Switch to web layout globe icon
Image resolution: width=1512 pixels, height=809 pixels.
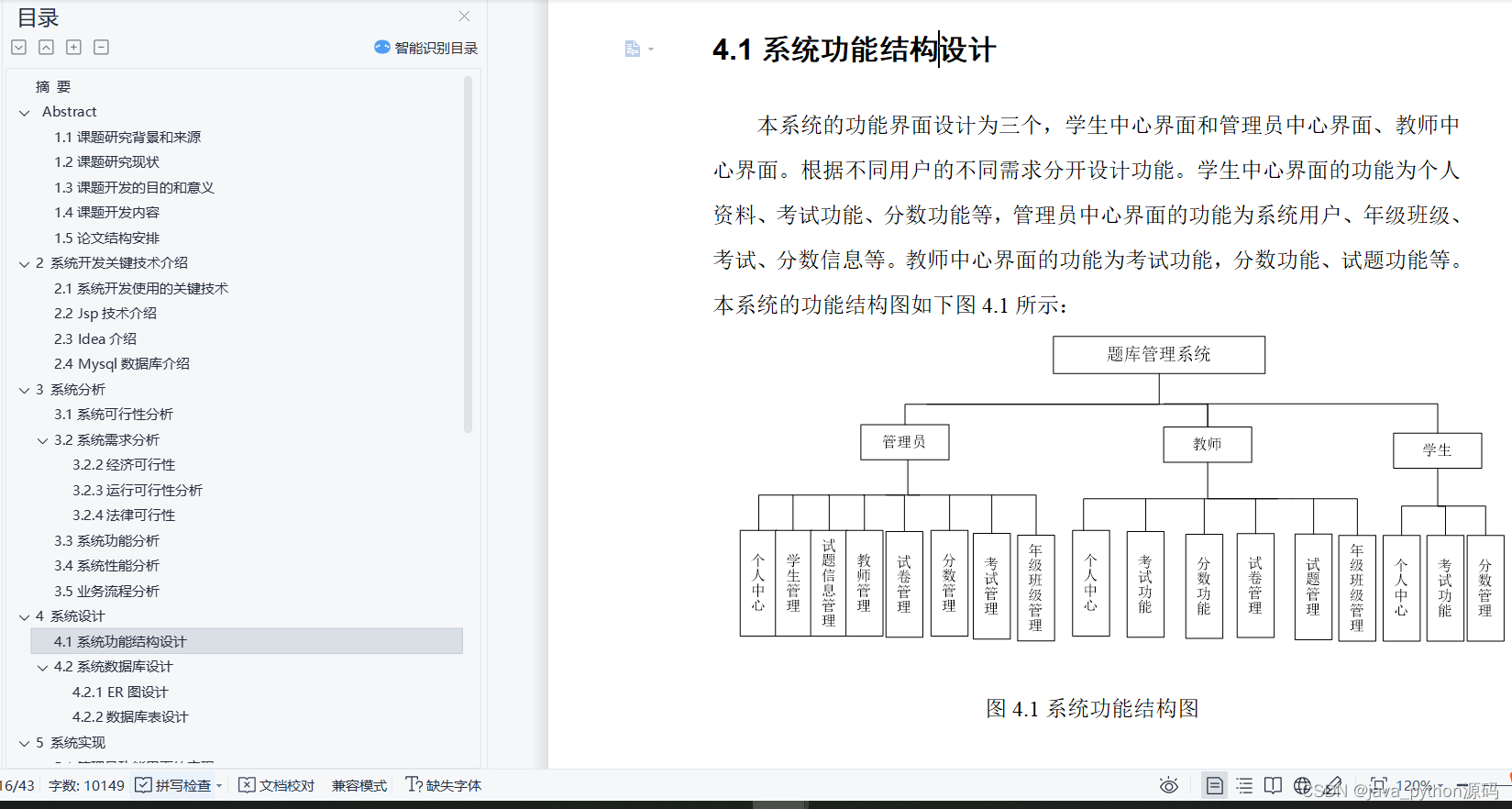pyautogui.click(x=1302, y=786)
